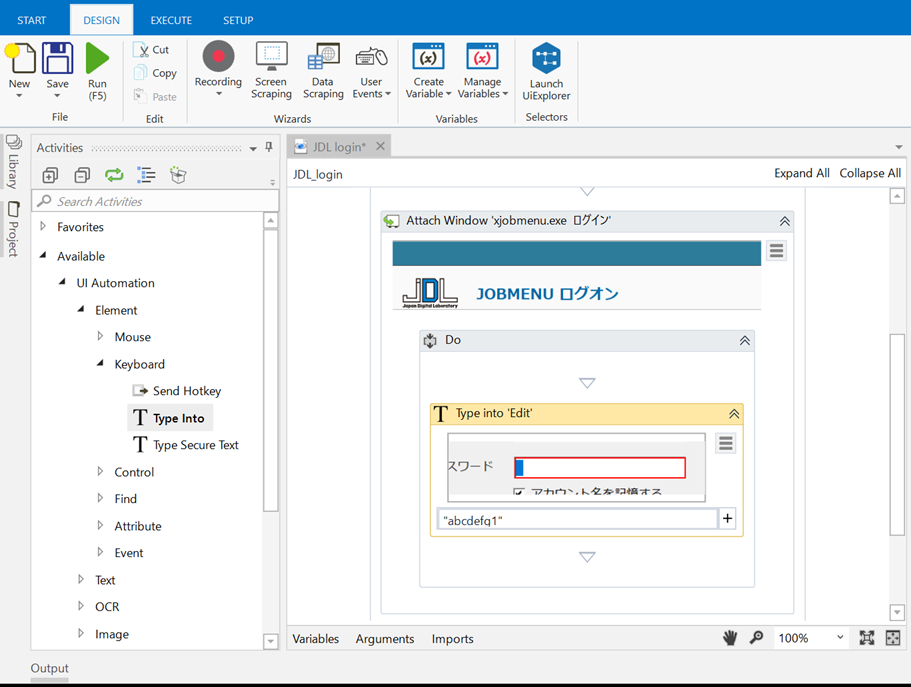Expand the Control activities node
Image resolution: width=911 pixels, height=687 pixels.
click(x=101, y=471)
